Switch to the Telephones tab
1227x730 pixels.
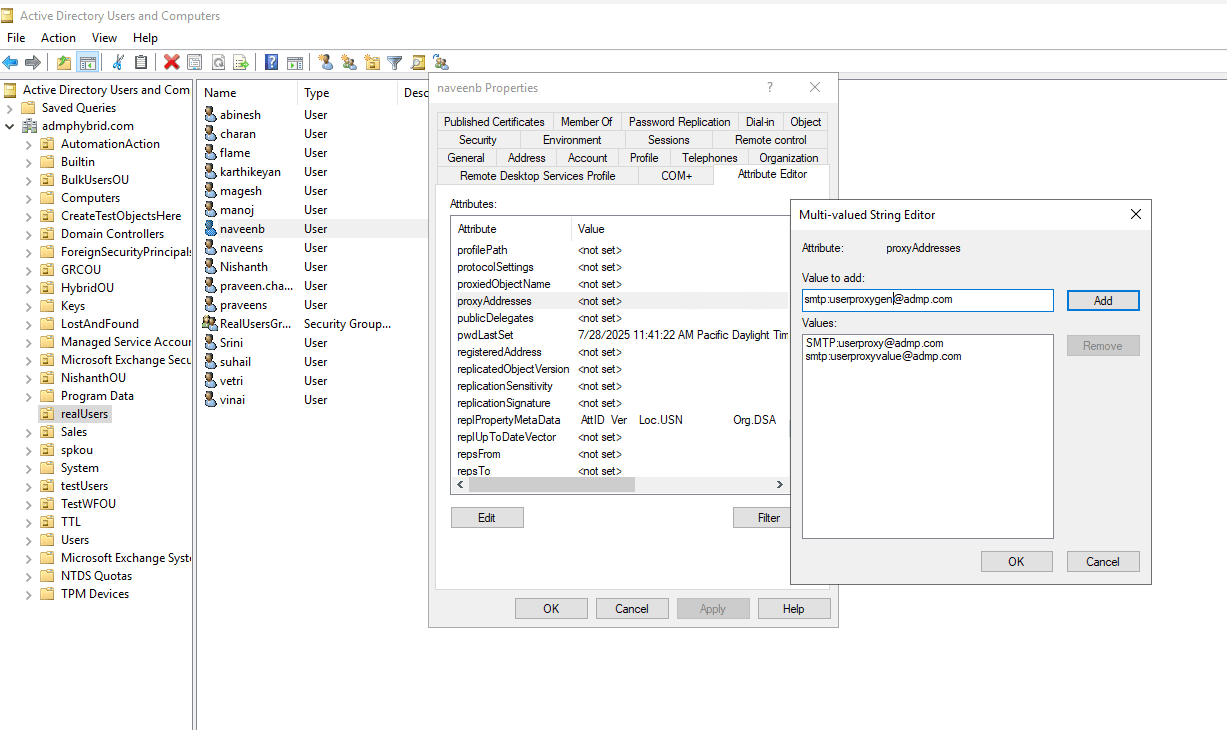click(710, 158)
